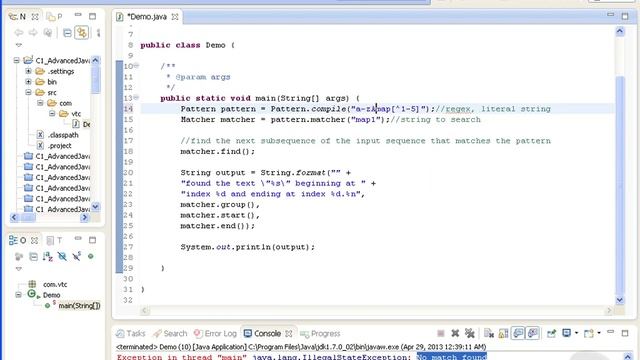This screenshot has width=640, height=360.
Task: Collapse the src folder
Action: pos(28,92)
